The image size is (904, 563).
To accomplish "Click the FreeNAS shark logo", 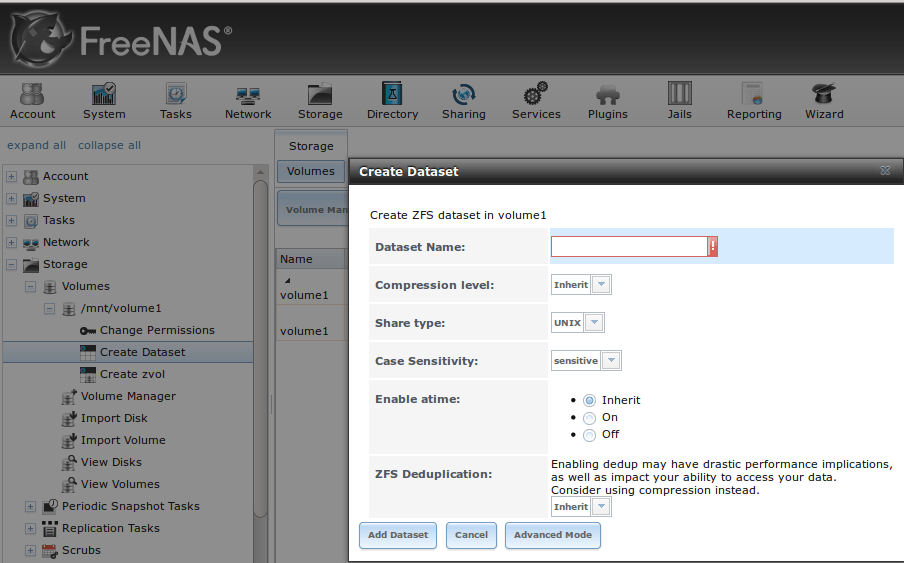I will (x=42, y=39).
